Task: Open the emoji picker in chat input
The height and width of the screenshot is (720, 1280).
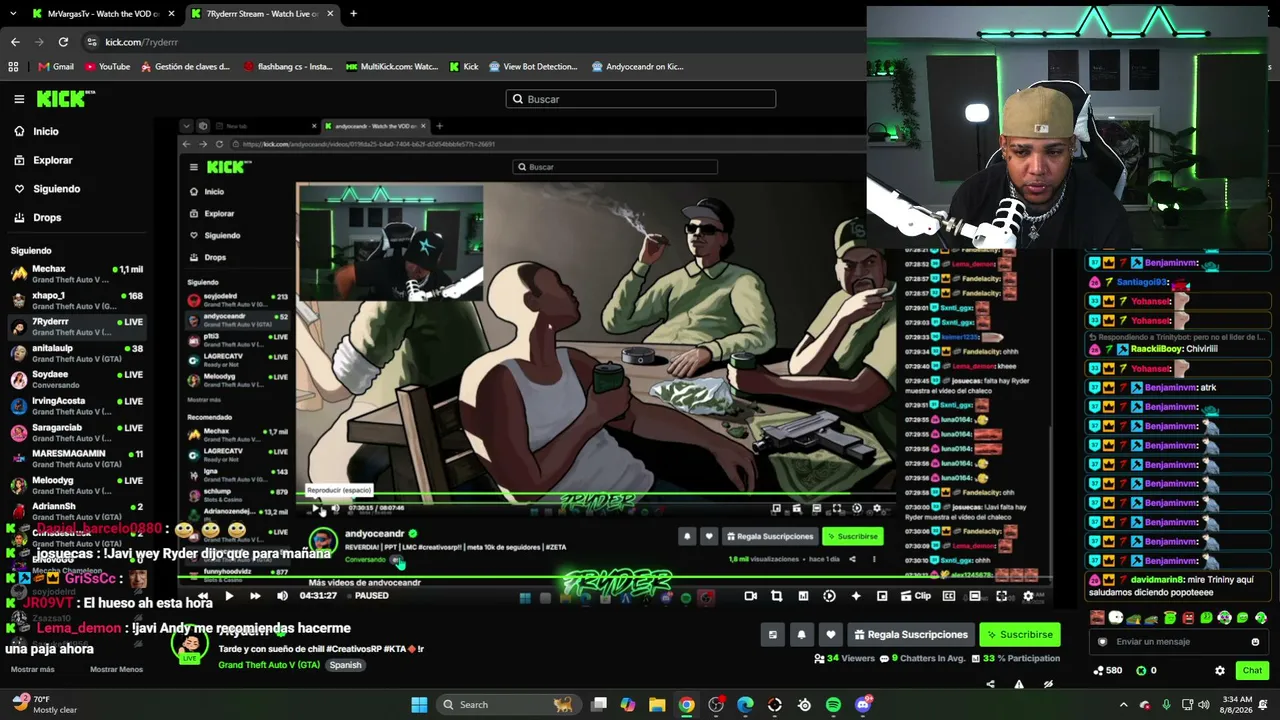Action: point(1255,642)
